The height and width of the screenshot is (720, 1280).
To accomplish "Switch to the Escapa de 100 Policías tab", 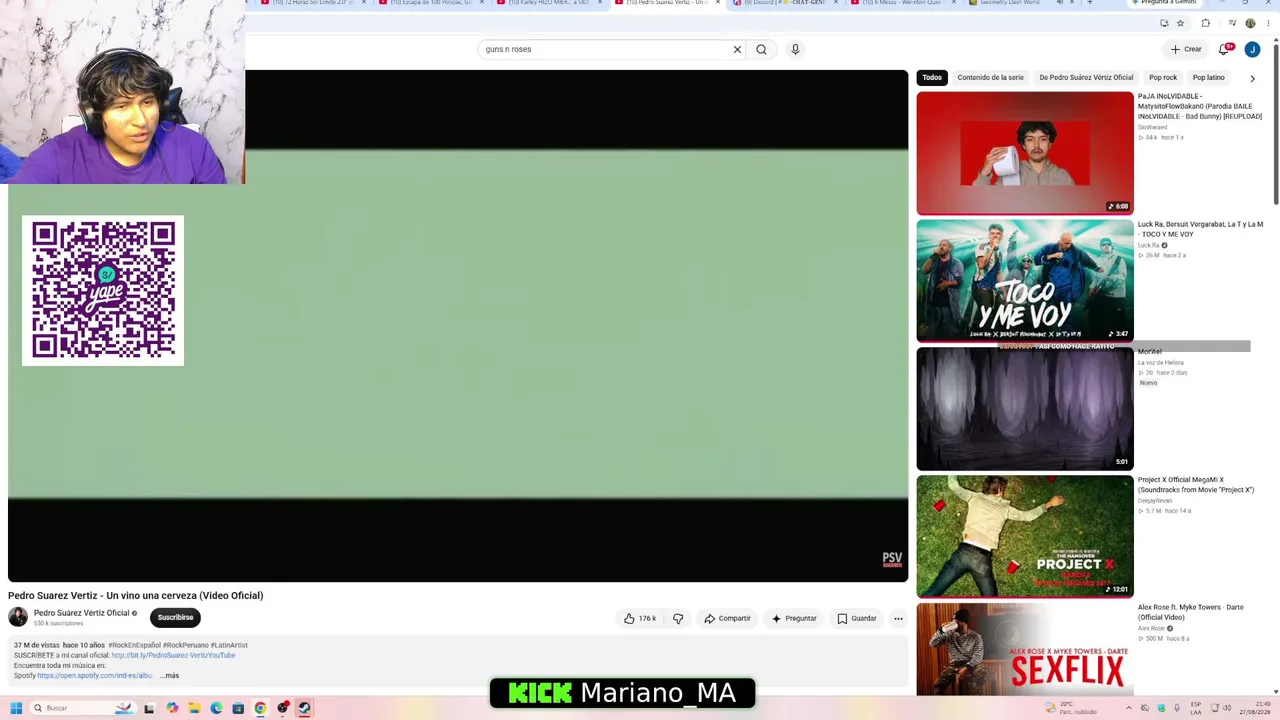I will point(431,3).
